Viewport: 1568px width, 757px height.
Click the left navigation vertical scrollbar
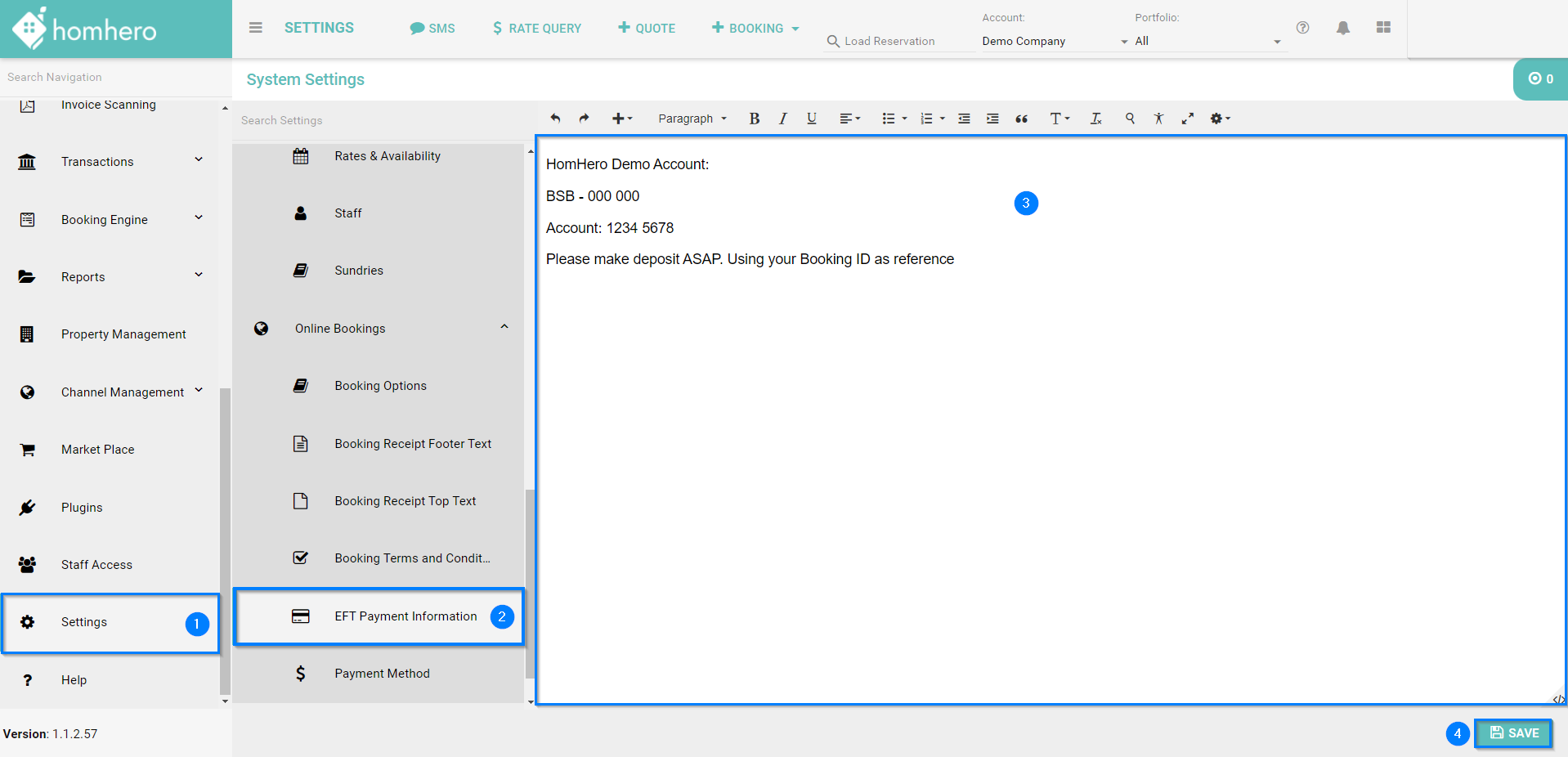225,540
